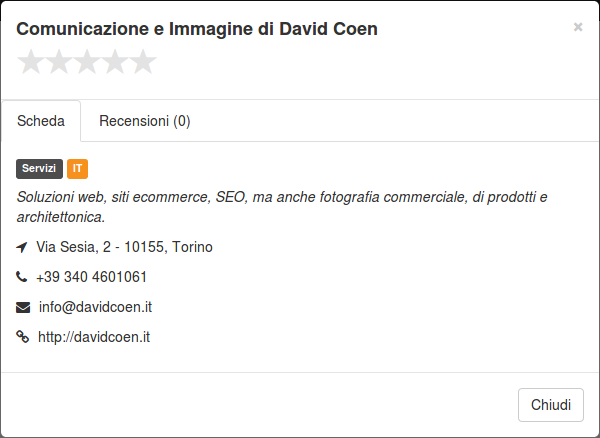Click the location arrow icon beside the address
Screen dimensions: 600x438
22,247
